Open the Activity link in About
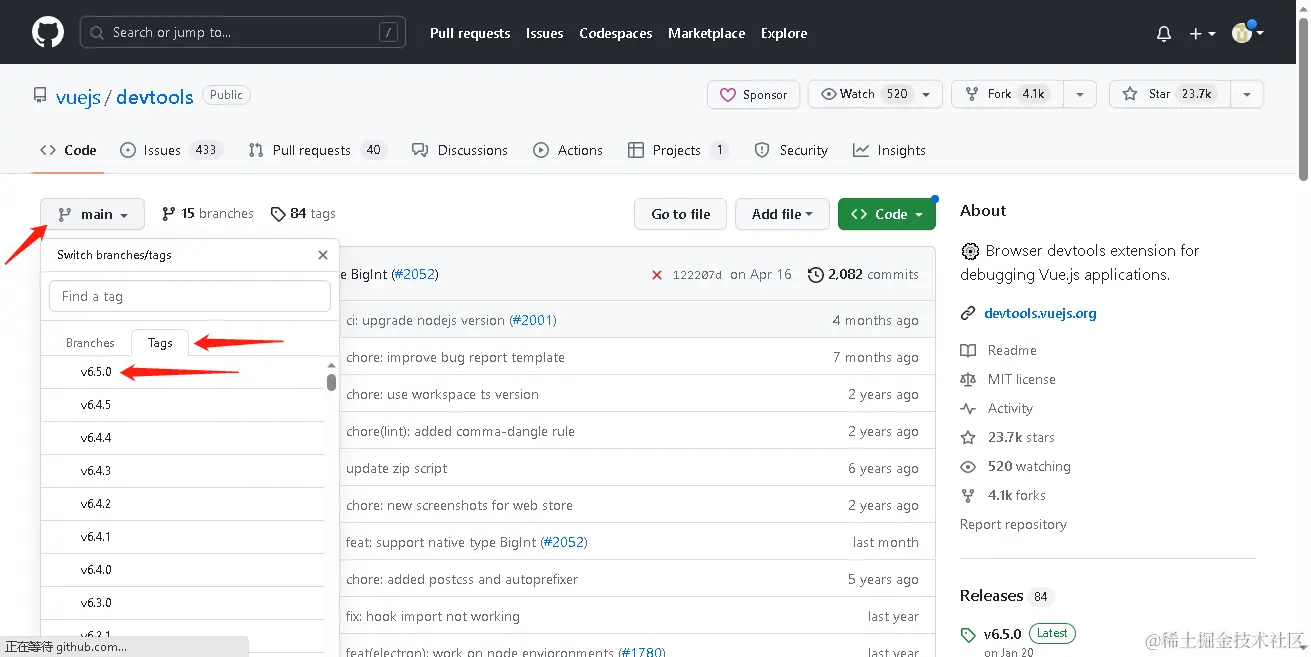Screen dimensions: 1311x657 [x=997, y=408]
